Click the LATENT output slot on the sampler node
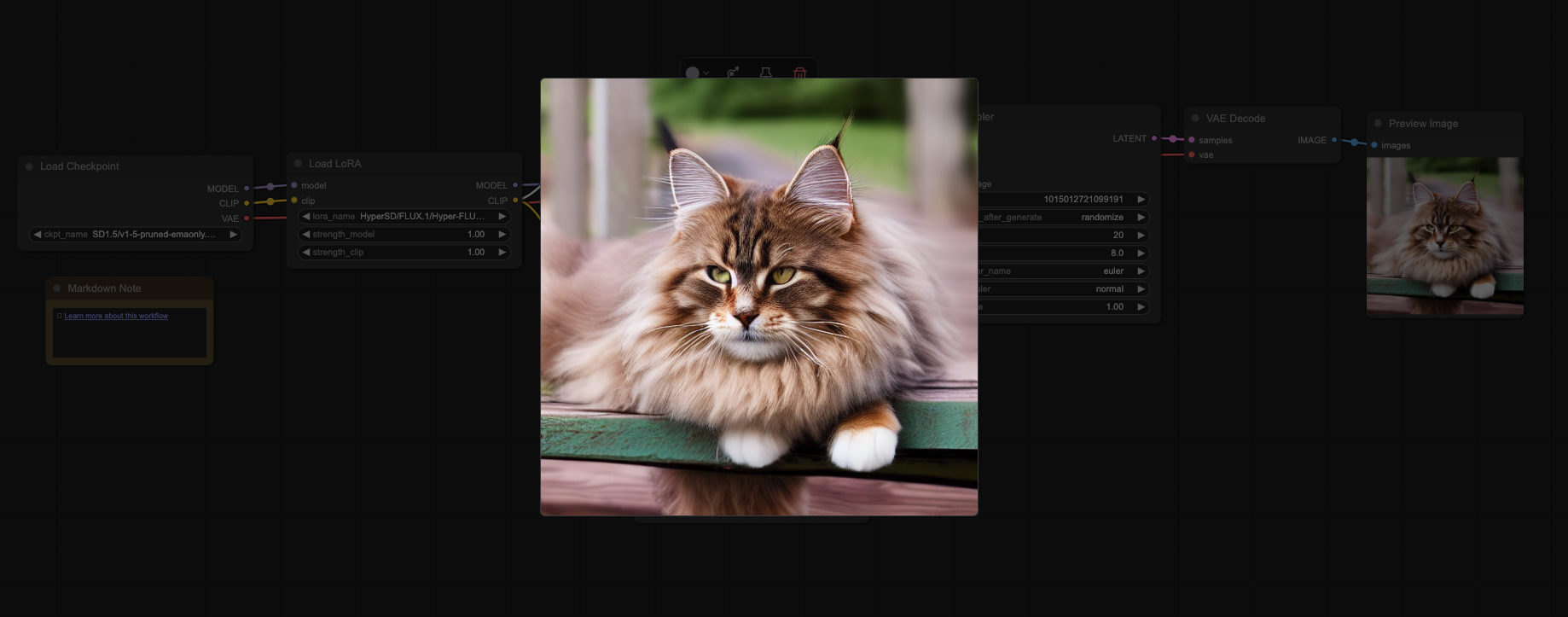 1154,138
